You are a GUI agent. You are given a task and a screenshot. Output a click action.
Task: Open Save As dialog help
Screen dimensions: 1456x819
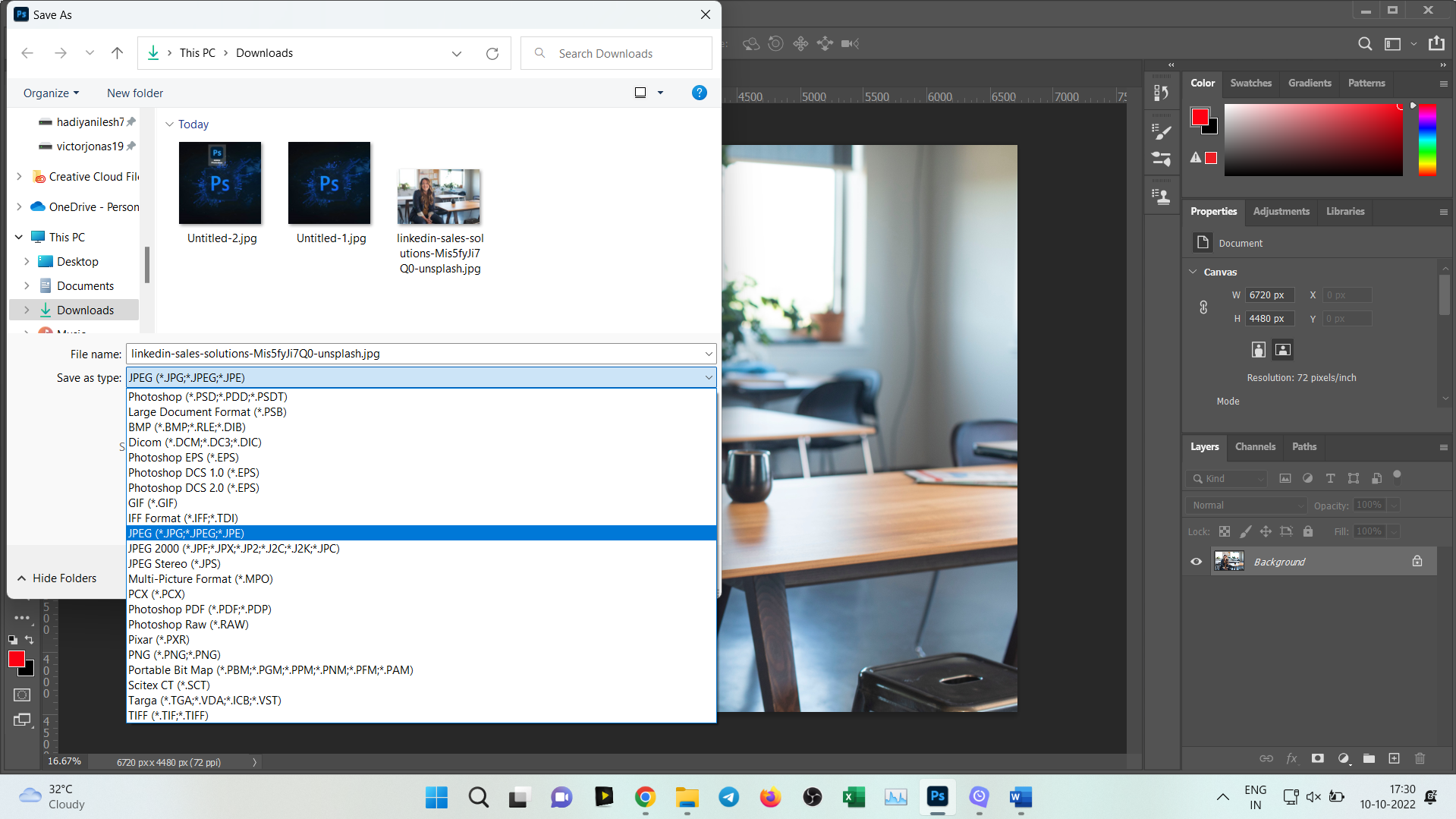[x=700, y=93]
